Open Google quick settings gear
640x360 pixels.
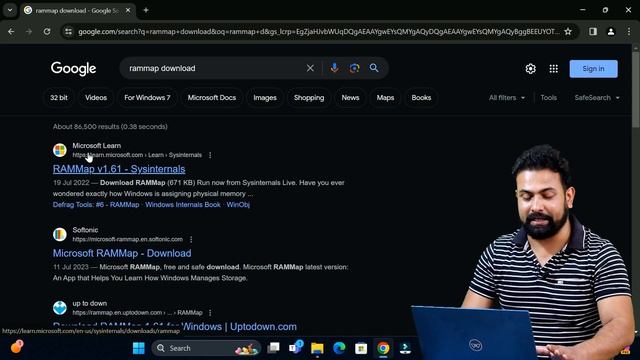click(x=530, y=69)
